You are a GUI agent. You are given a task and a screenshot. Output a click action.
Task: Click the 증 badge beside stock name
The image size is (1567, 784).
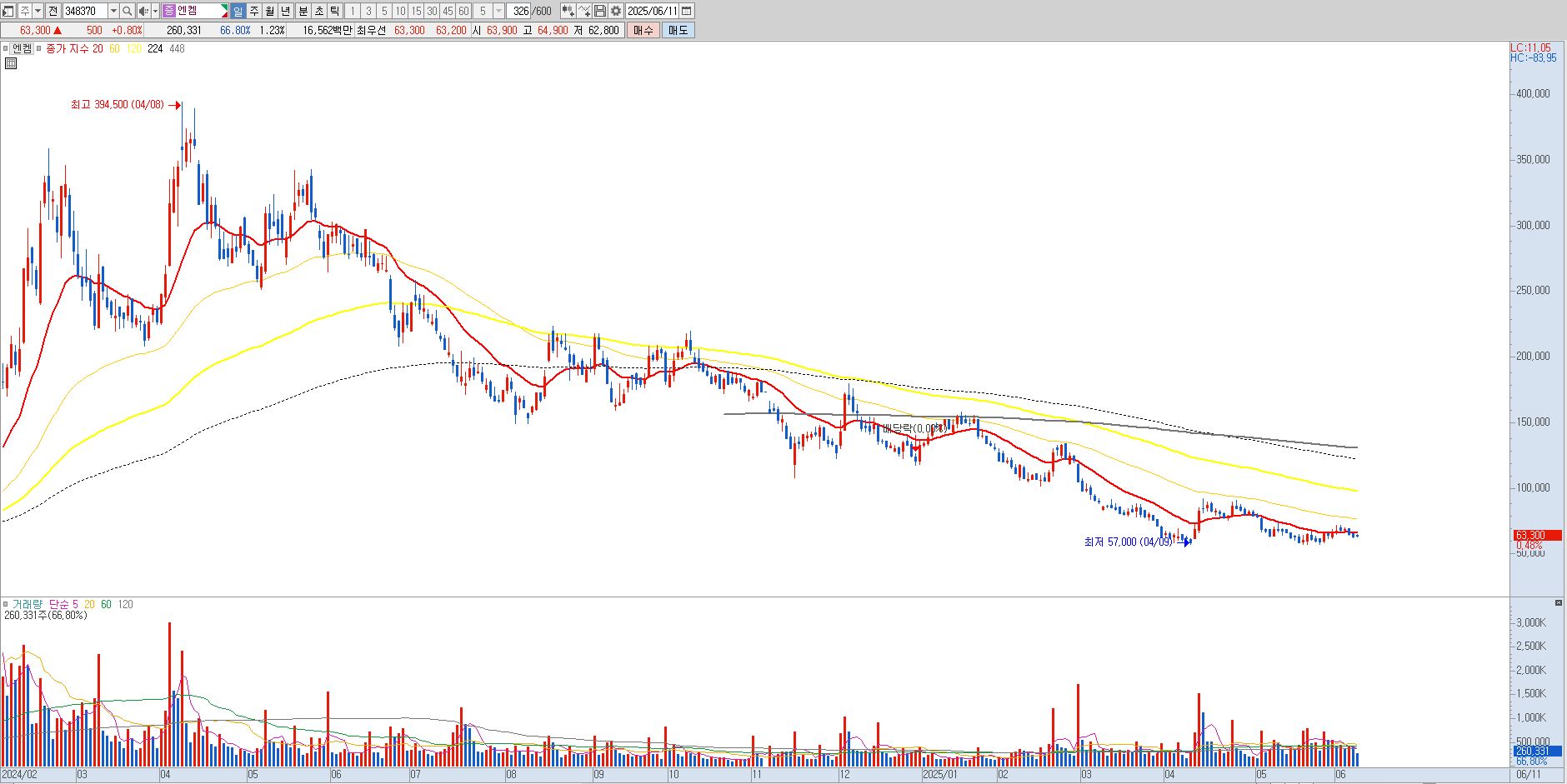pos(169,11)
